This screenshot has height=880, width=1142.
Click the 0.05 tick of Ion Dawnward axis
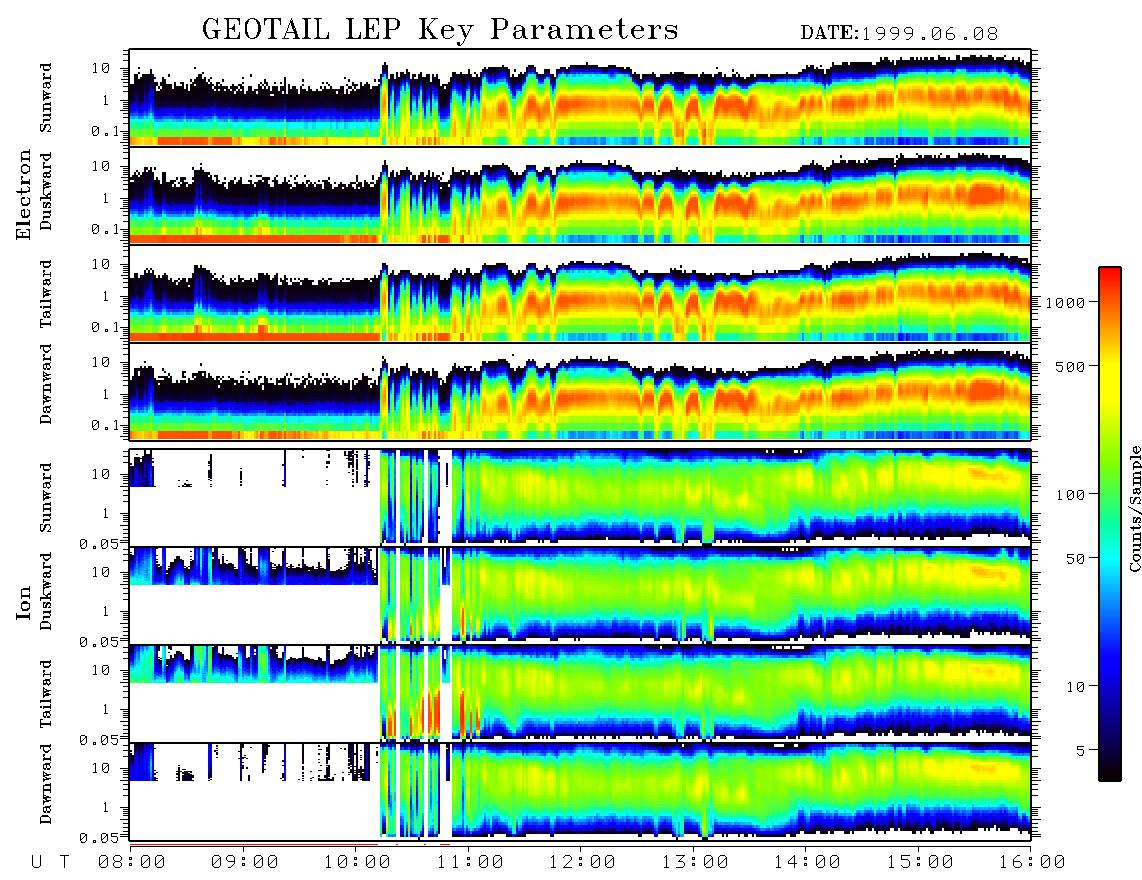coord(99,838)
